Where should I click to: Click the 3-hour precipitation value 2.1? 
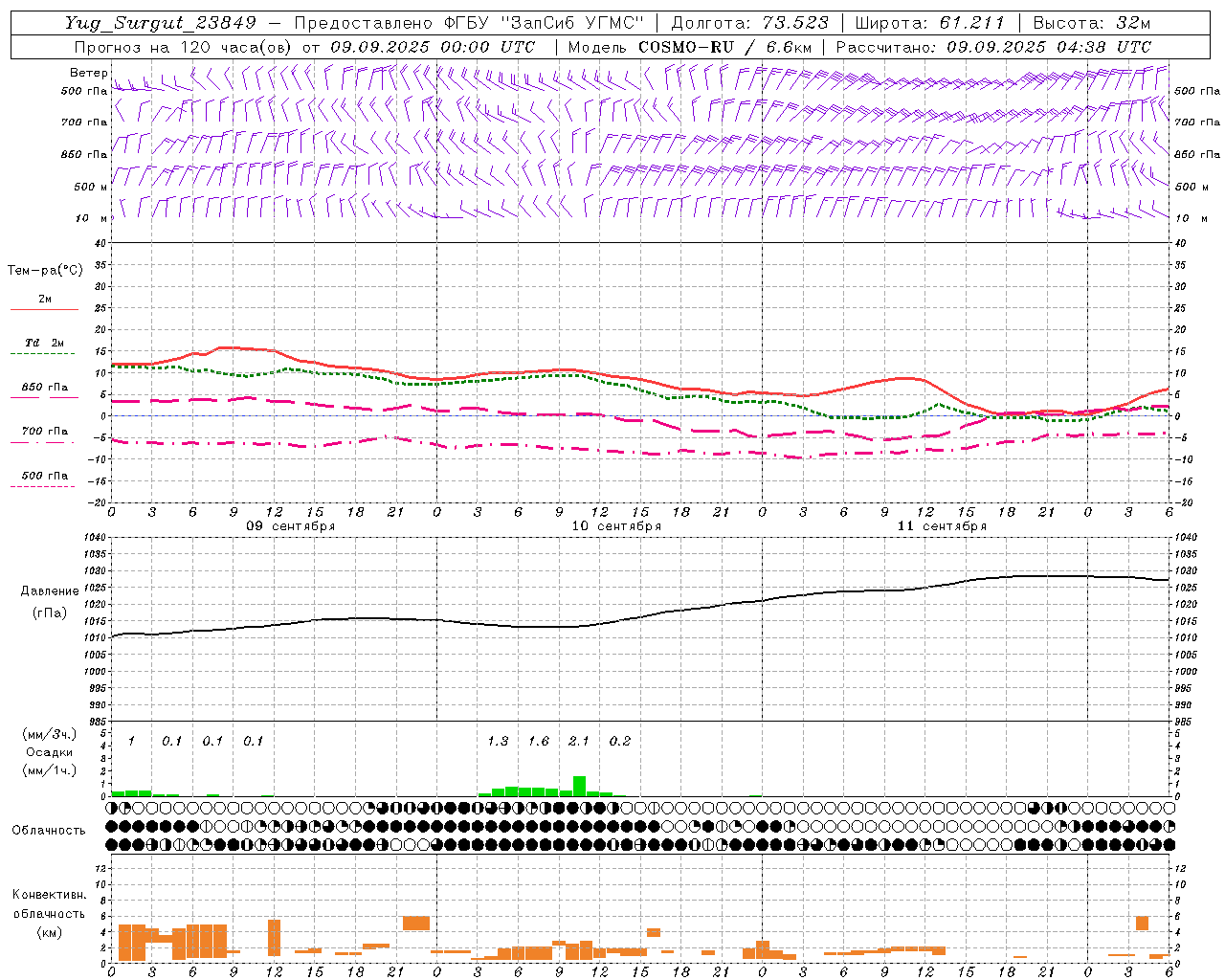[x=579, y=741]
